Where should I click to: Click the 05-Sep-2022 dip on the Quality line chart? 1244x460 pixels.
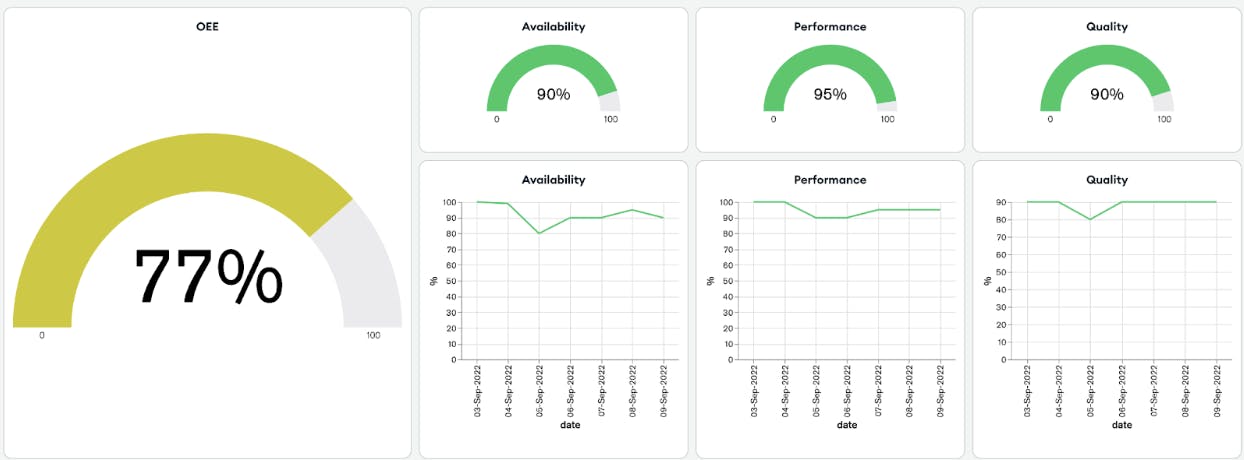coord(1090,219)
